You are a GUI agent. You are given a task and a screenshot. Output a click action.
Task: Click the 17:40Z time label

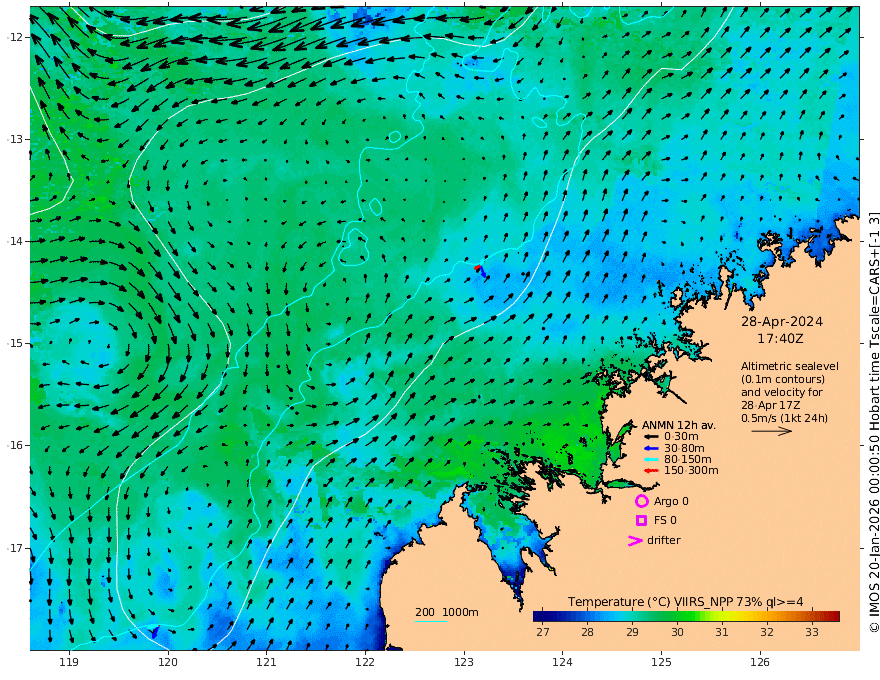pos(780,339)
